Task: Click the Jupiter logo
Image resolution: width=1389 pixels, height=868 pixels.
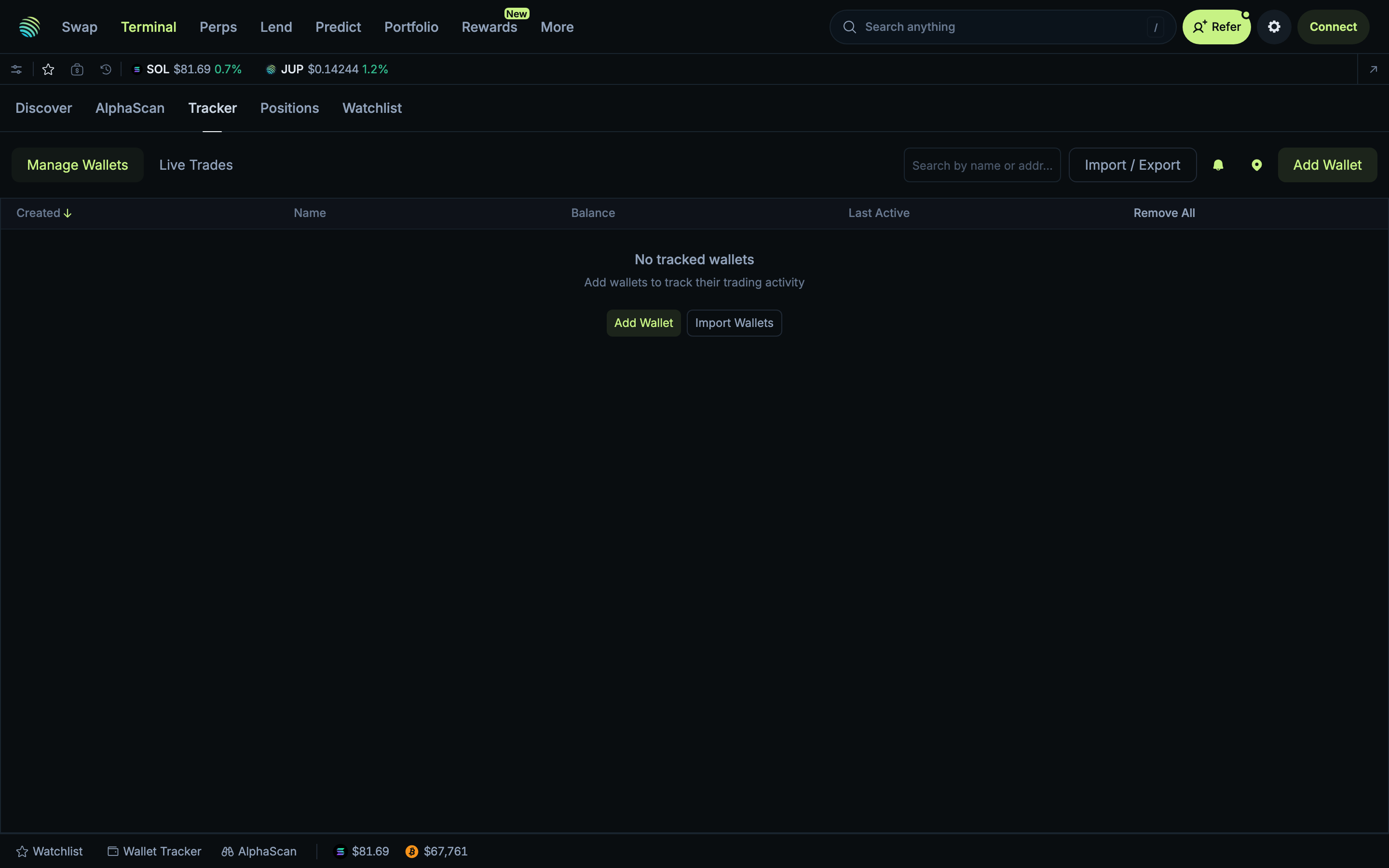Action: point(29,27)
